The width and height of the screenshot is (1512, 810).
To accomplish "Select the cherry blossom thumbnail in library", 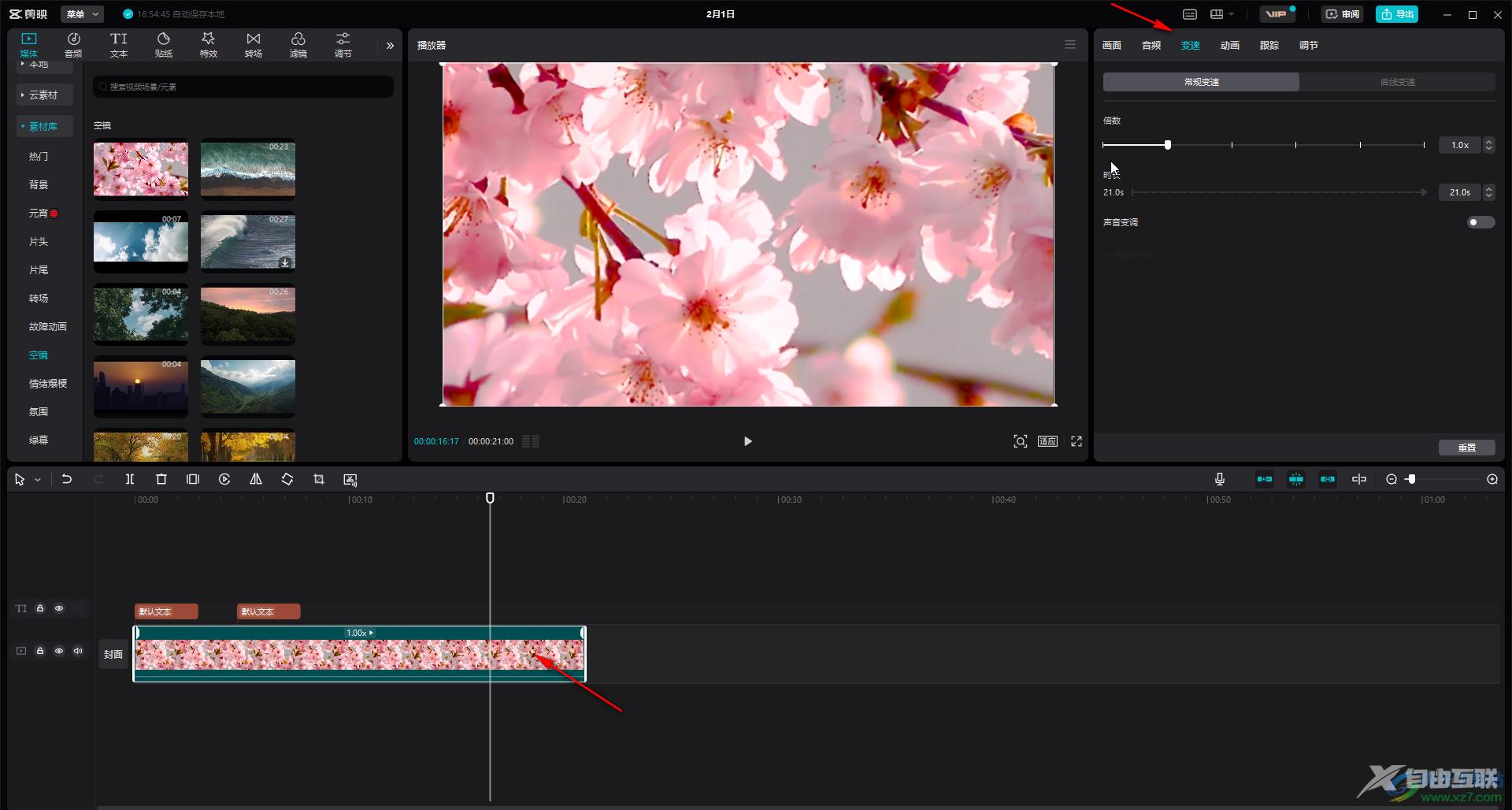I will pyautogui.click(x=141, y=169).
